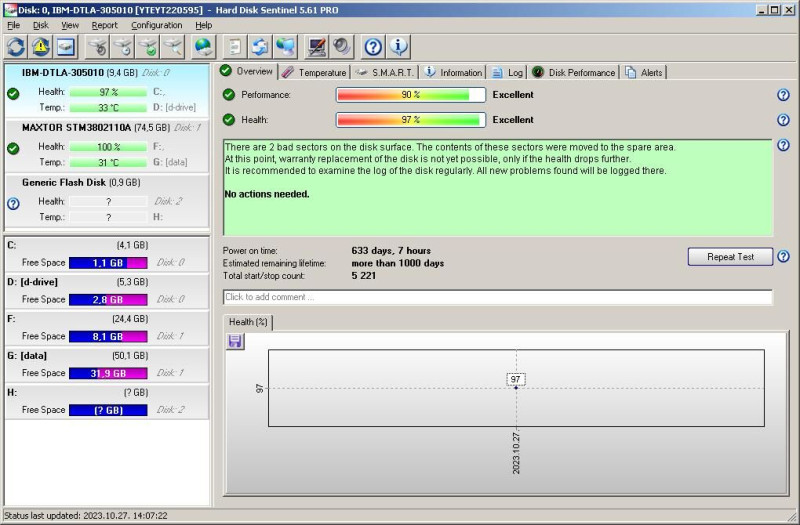The height and width of the screenshot is (525, 800).
Task: Click the 97 data point on health graph
Action: tap(516, 388)
